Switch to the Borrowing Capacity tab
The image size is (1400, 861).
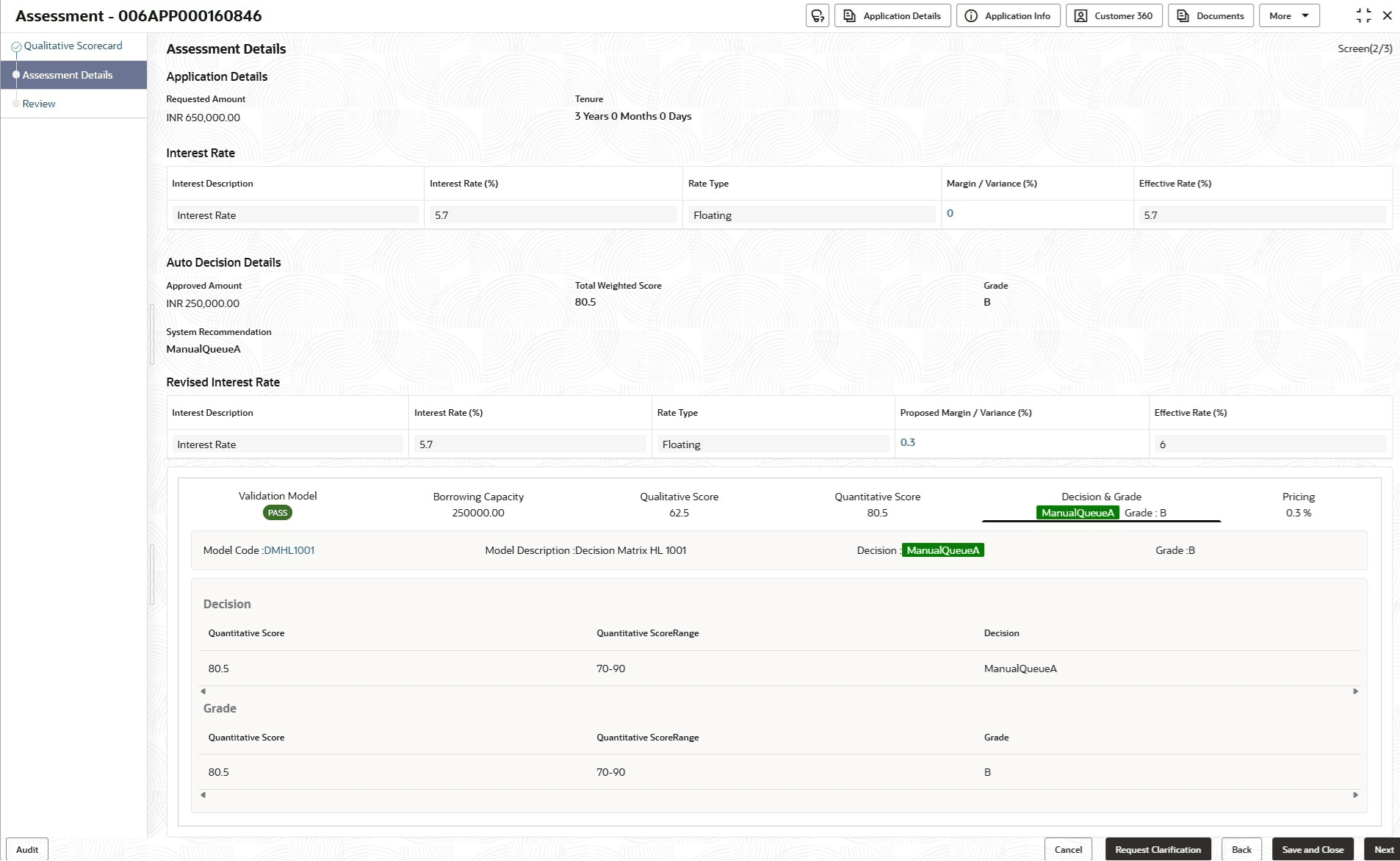pos(478,505)
